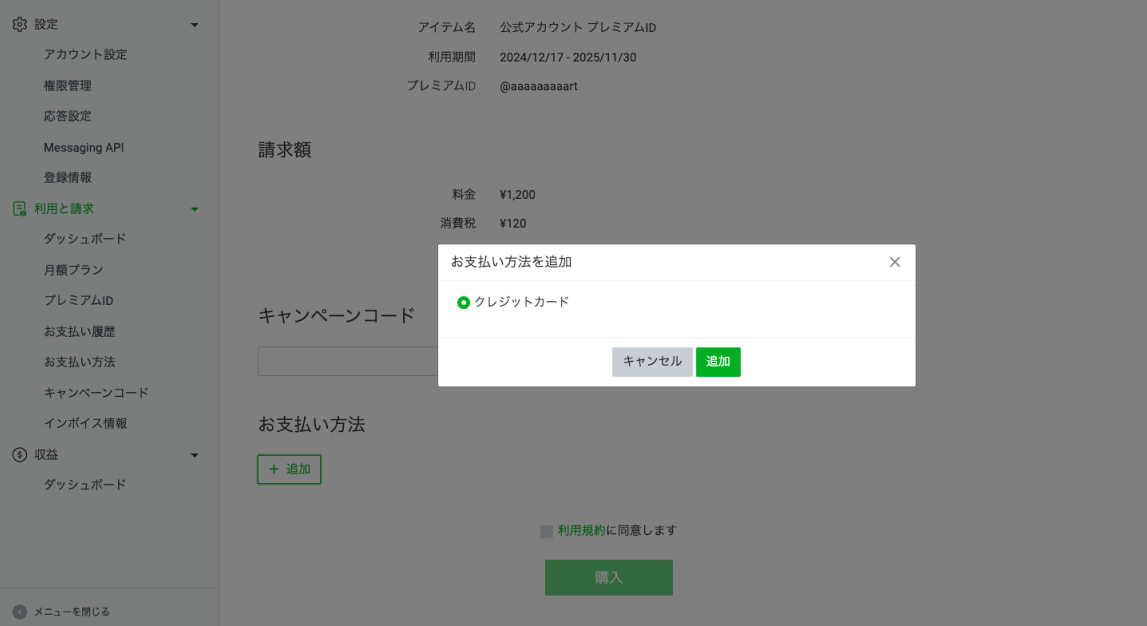This screenshot has width=1147, height=626.
Task: Click the 設定 gear icon in sidebar
Action: 17,24
